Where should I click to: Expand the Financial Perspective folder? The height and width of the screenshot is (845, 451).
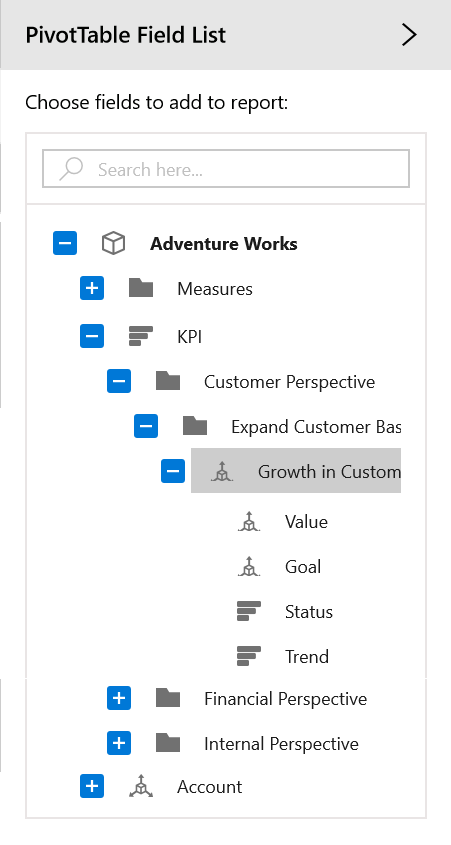(x=119, y=698)
